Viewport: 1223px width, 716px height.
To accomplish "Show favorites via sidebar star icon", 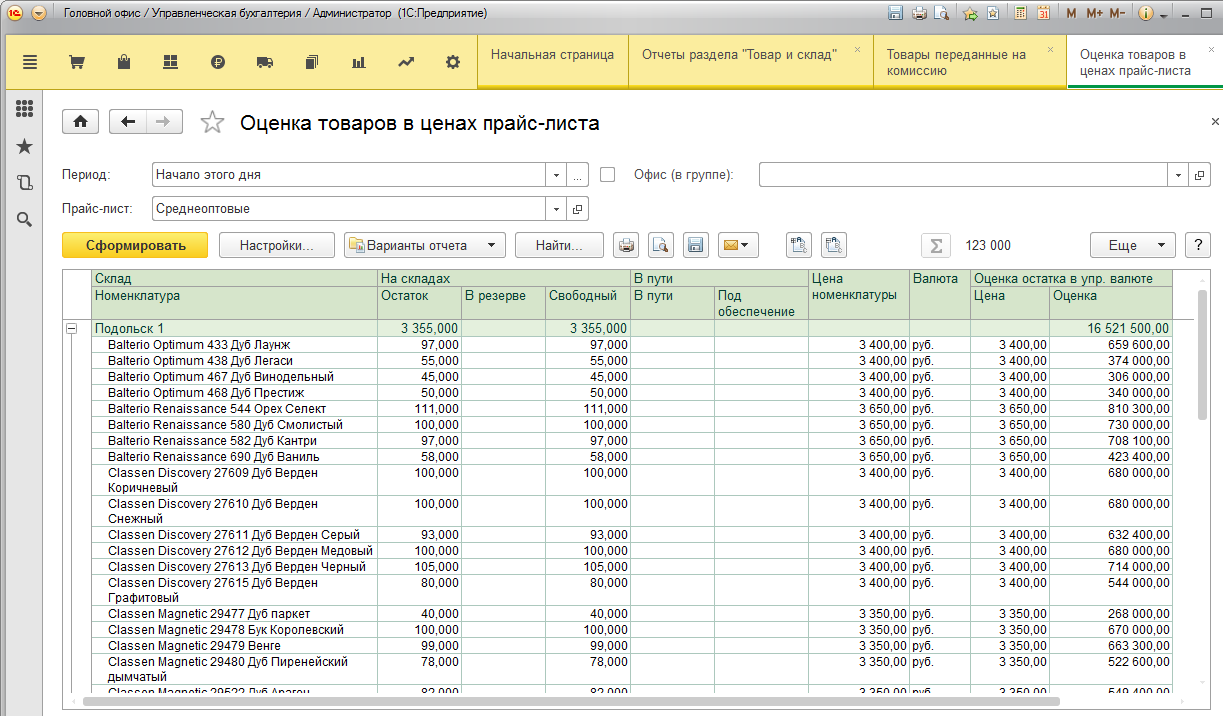I will (x=25, y=146).
